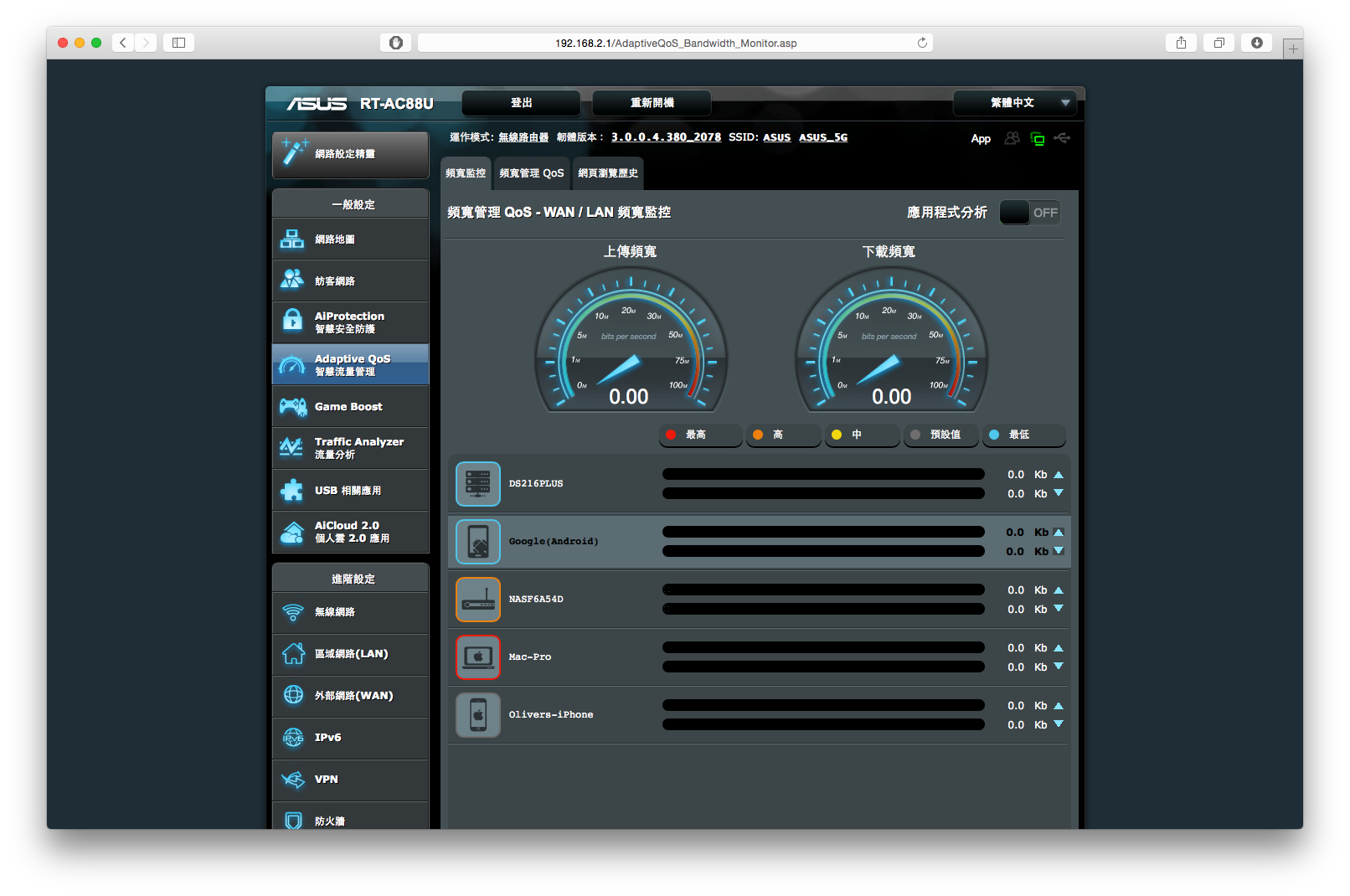This screenshot has width=1350, height=896.
Task: Click Safari share icon
Action: 1181,43
